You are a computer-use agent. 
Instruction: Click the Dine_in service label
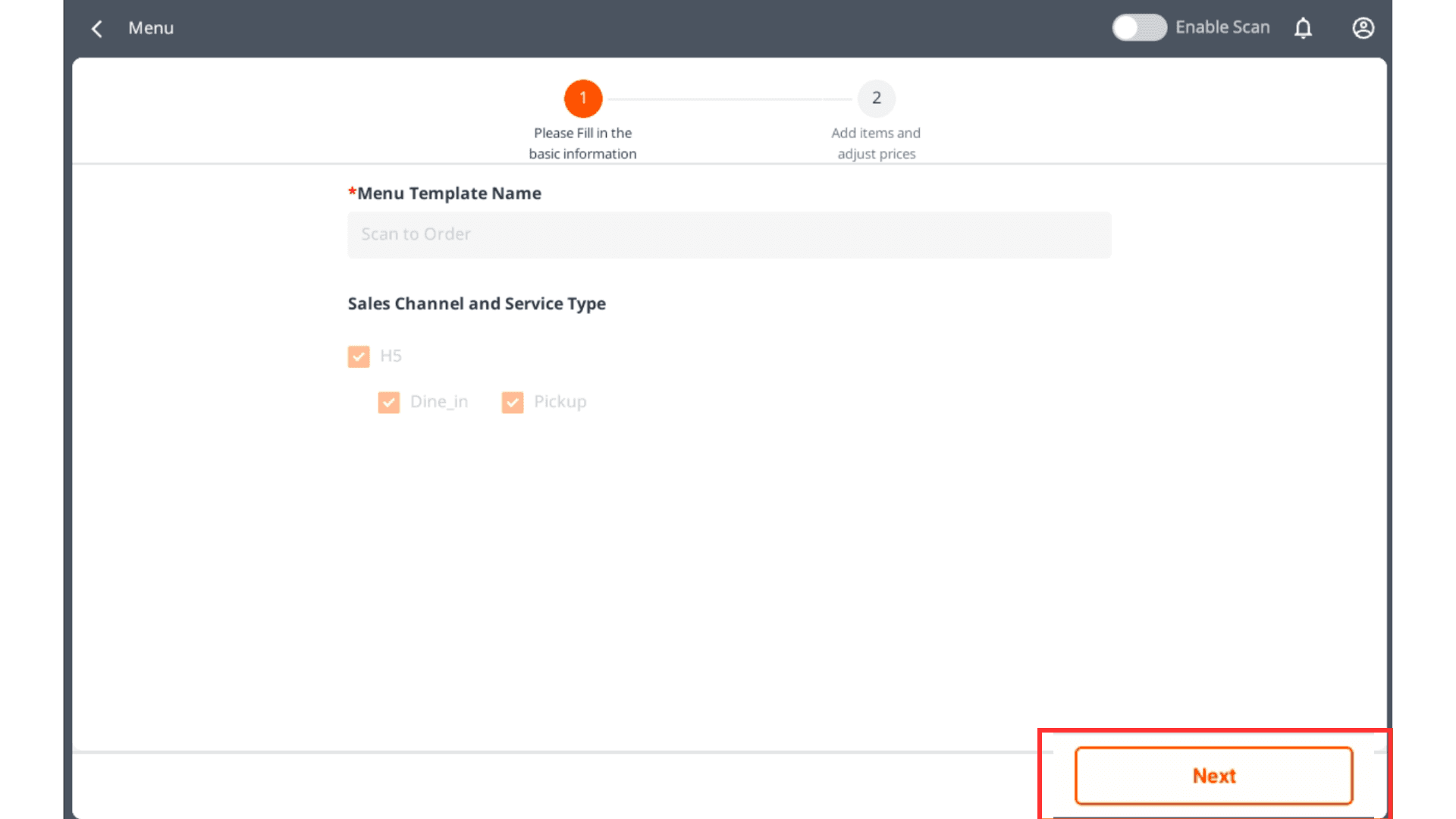[439, 402]
